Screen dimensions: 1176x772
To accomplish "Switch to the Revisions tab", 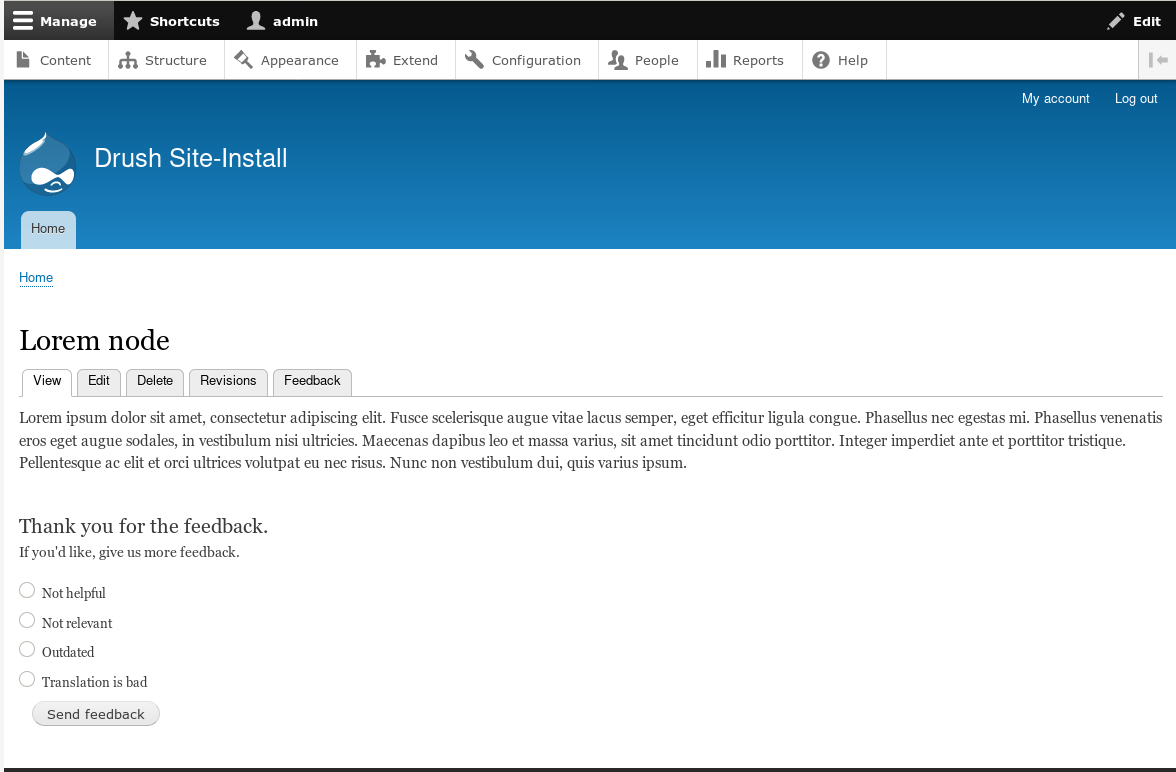I will [x=228, y=381].
